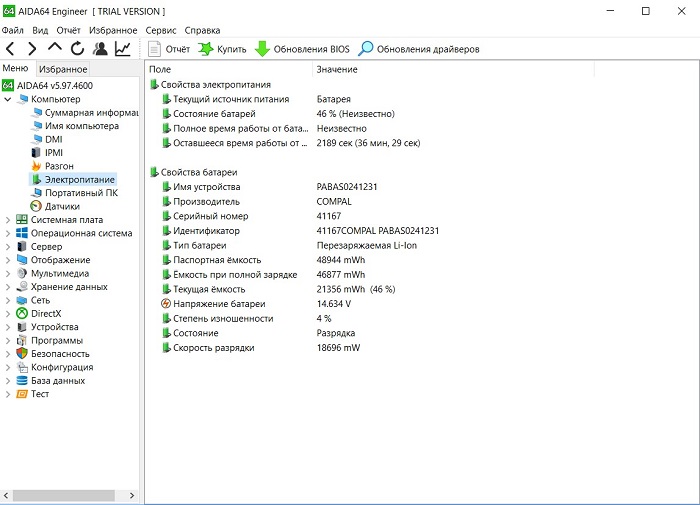This screenshot has height=505, width=700.
Task: Open the Файл menu
Action: [12, 30]
